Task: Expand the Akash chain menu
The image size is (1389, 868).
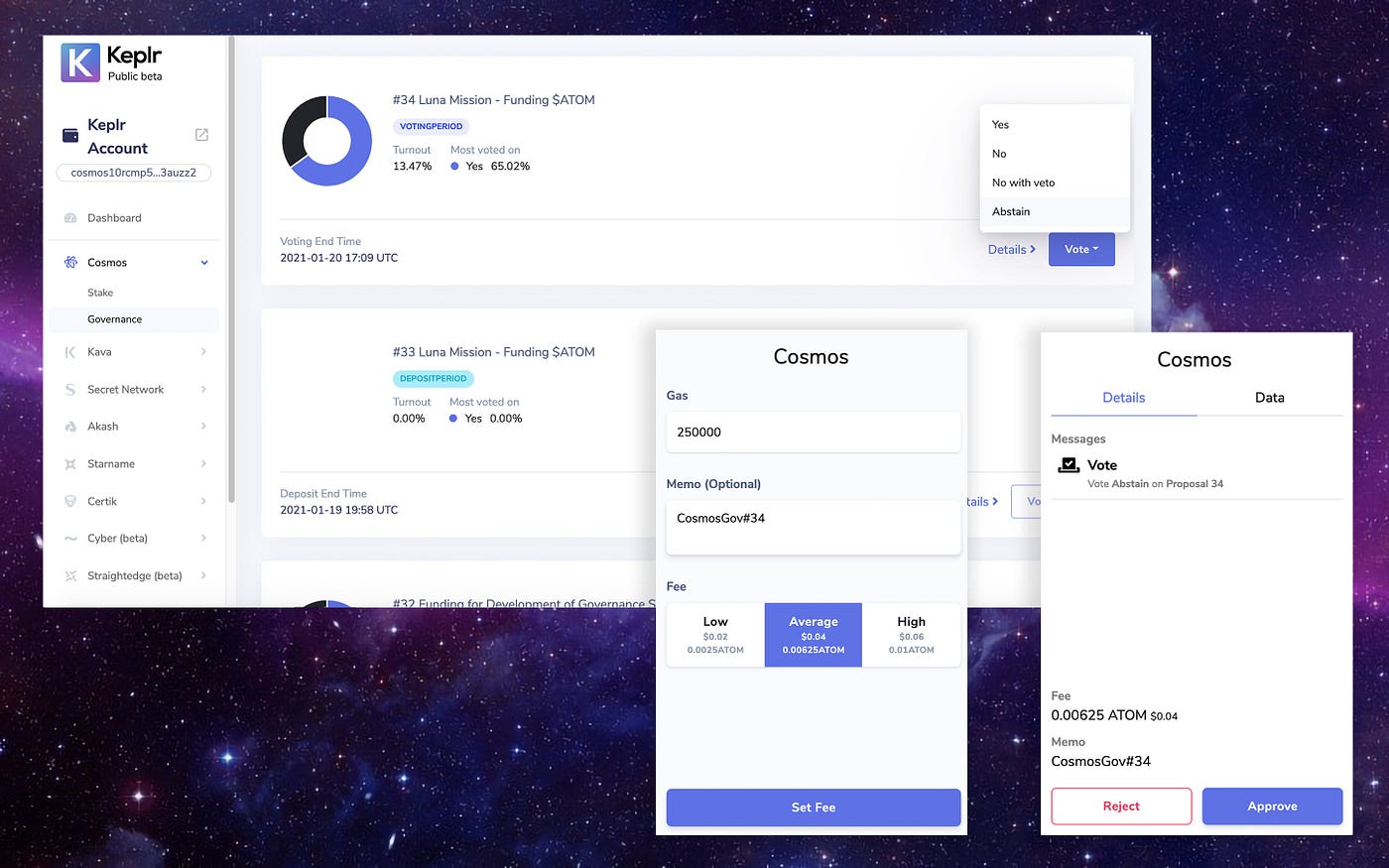Action: point(203,427)
